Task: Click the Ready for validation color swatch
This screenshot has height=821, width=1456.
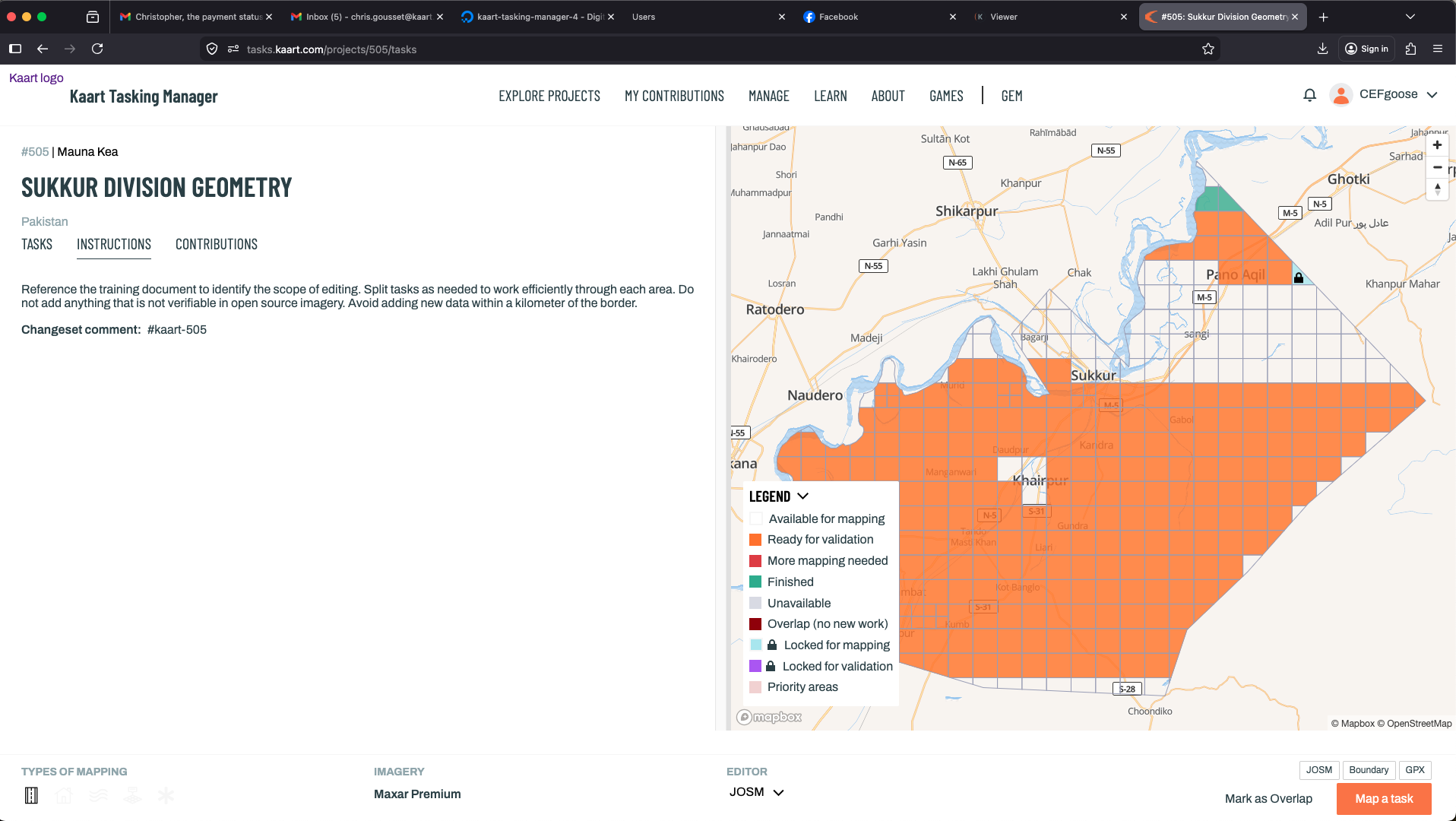Action: (755, 540)
